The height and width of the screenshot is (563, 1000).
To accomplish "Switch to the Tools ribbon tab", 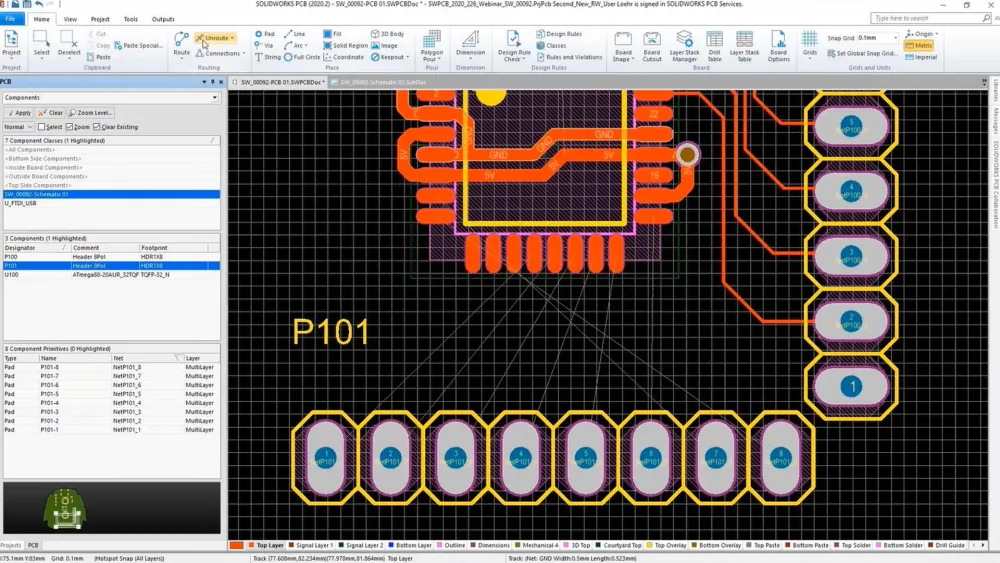I will (131, 19).
